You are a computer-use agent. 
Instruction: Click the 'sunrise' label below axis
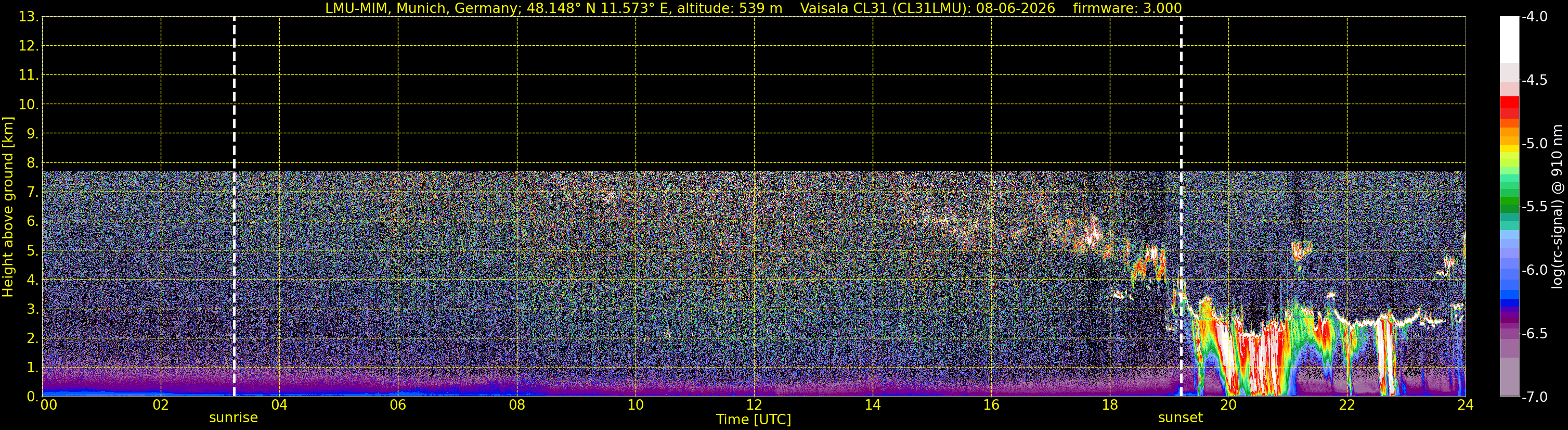pyautogui.click(x=233, y=418)
